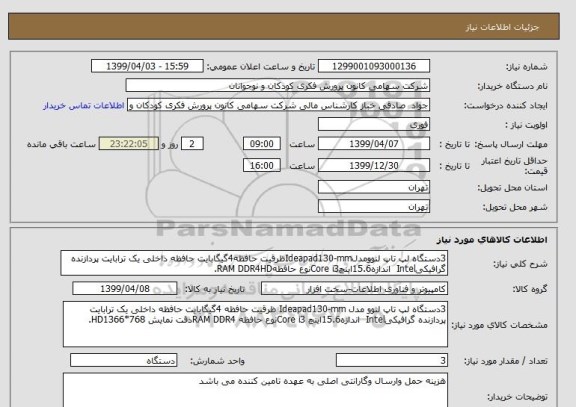Image resolution: width=576 pixels, height=407 pixels.
Task: Select the شرح کلی نیاز text box
Action: coord(254,263)
